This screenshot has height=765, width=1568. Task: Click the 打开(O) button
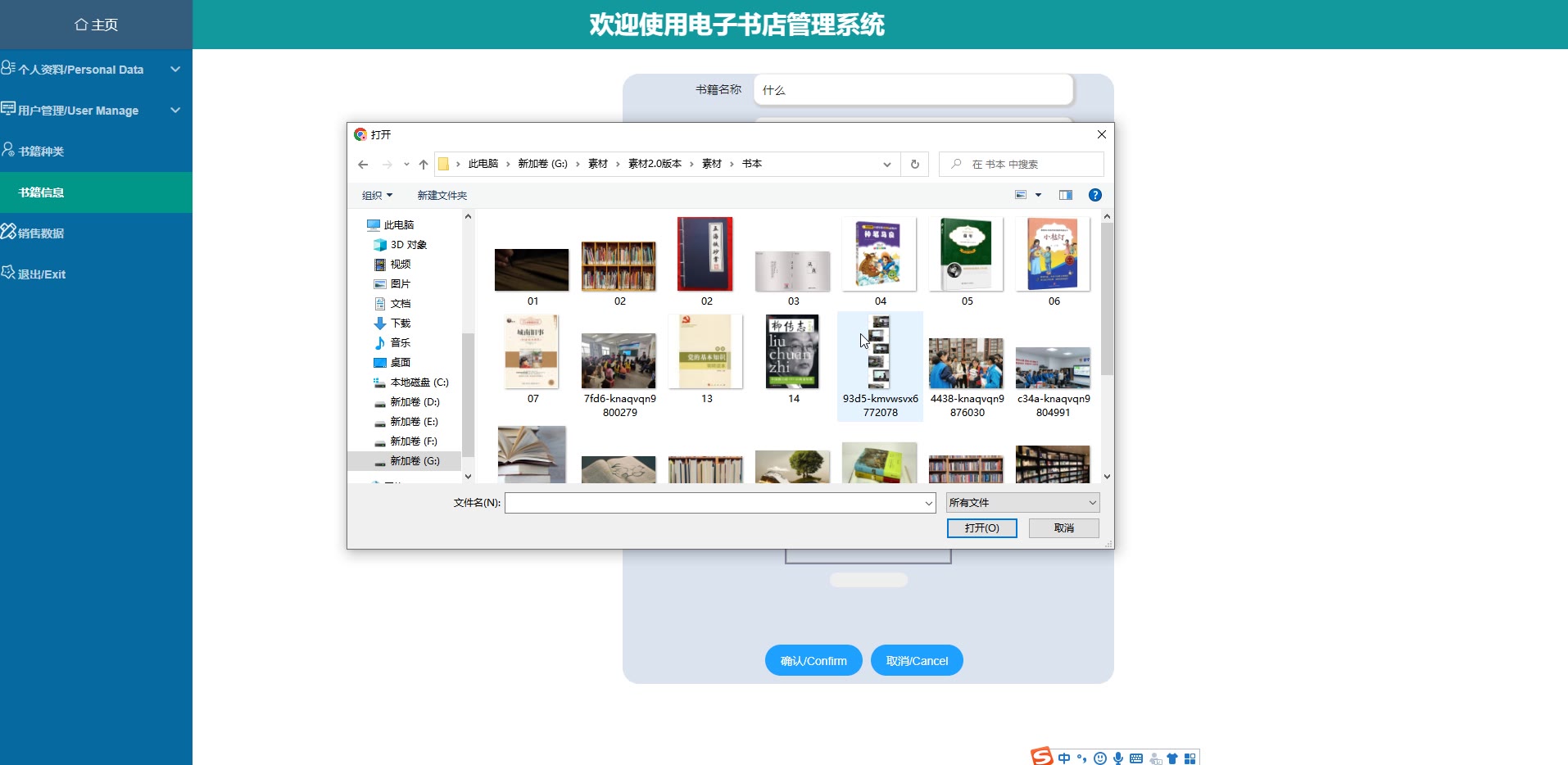click(982, 528)
